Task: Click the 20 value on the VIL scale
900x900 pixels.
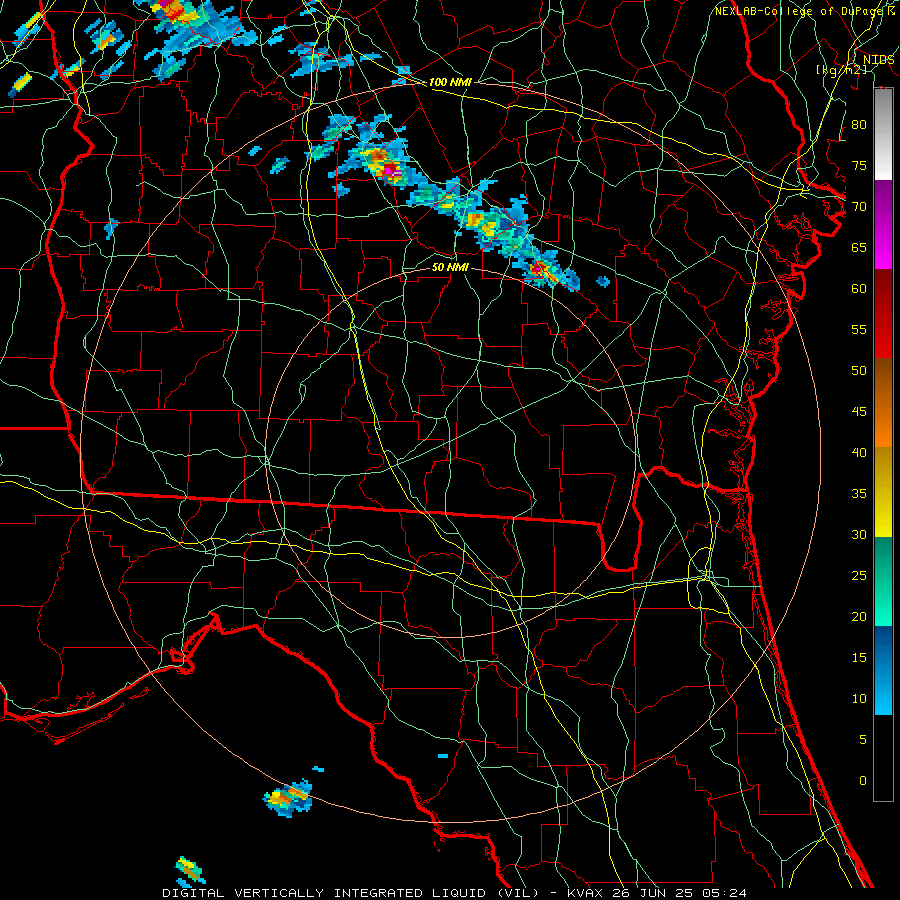Action: click(x=859, y=616)
